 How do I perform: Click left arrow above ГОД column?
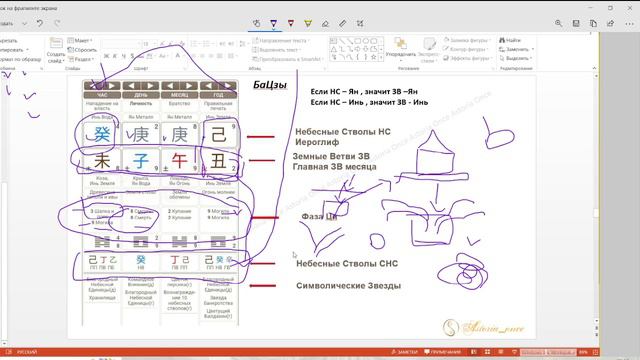[x=209, y=86]
